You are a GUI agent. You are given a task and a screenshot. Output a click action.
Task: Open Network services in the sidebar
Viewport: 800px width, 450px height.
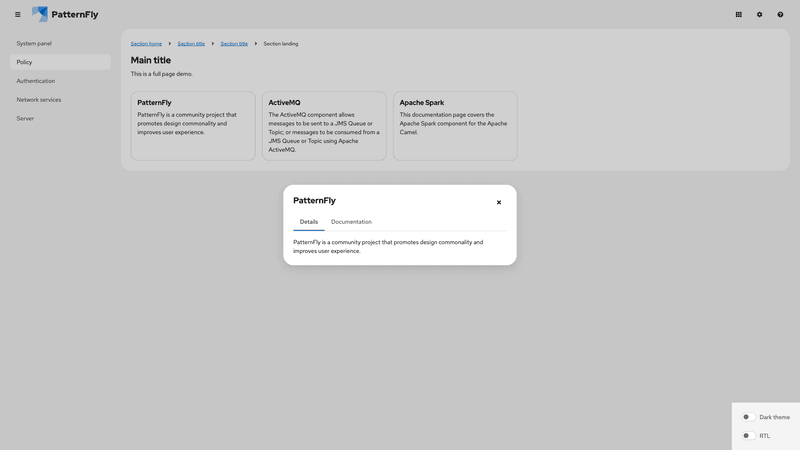pyautogui.click(x=60, y=99)
